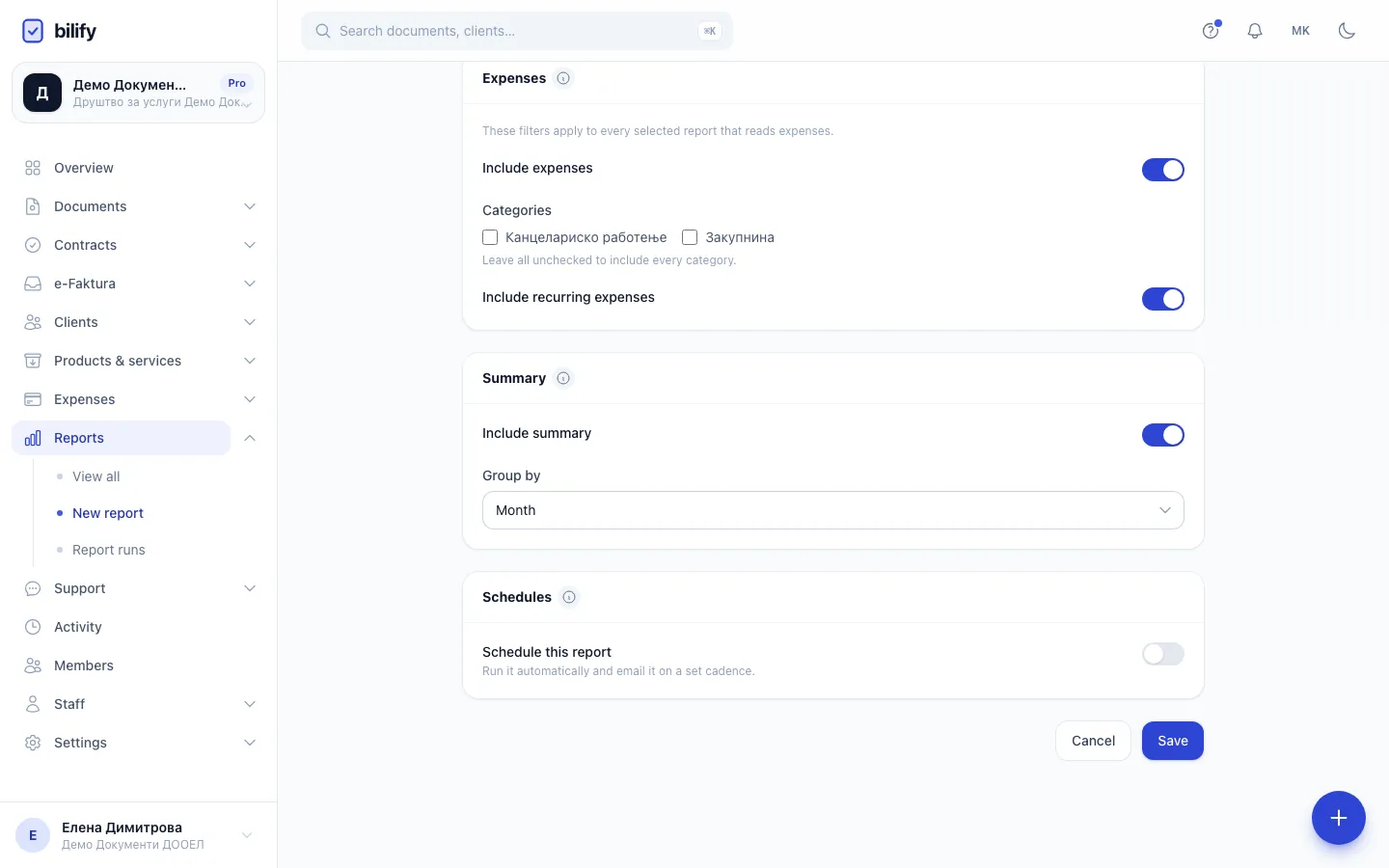Cancel the report form
The image size is (1389, 868).
tap(1093, 741)
